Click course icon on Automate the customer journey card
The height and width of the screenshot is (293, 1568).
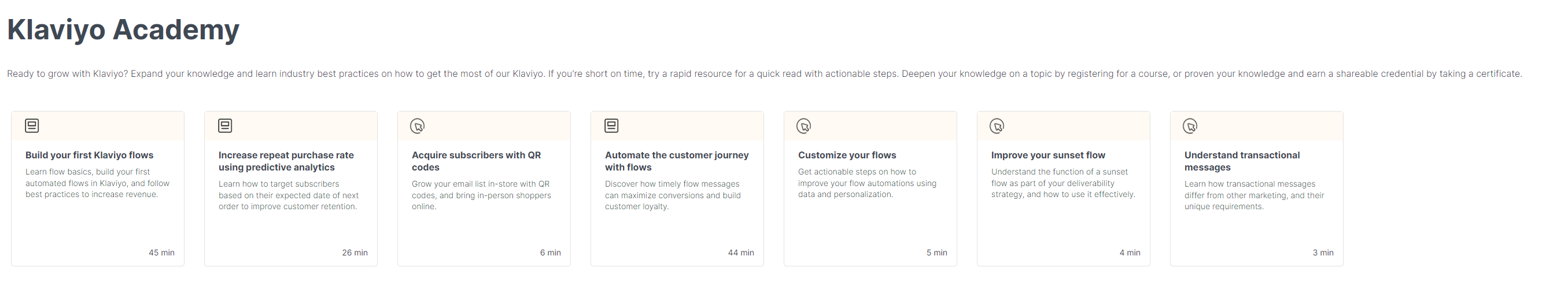612,126
